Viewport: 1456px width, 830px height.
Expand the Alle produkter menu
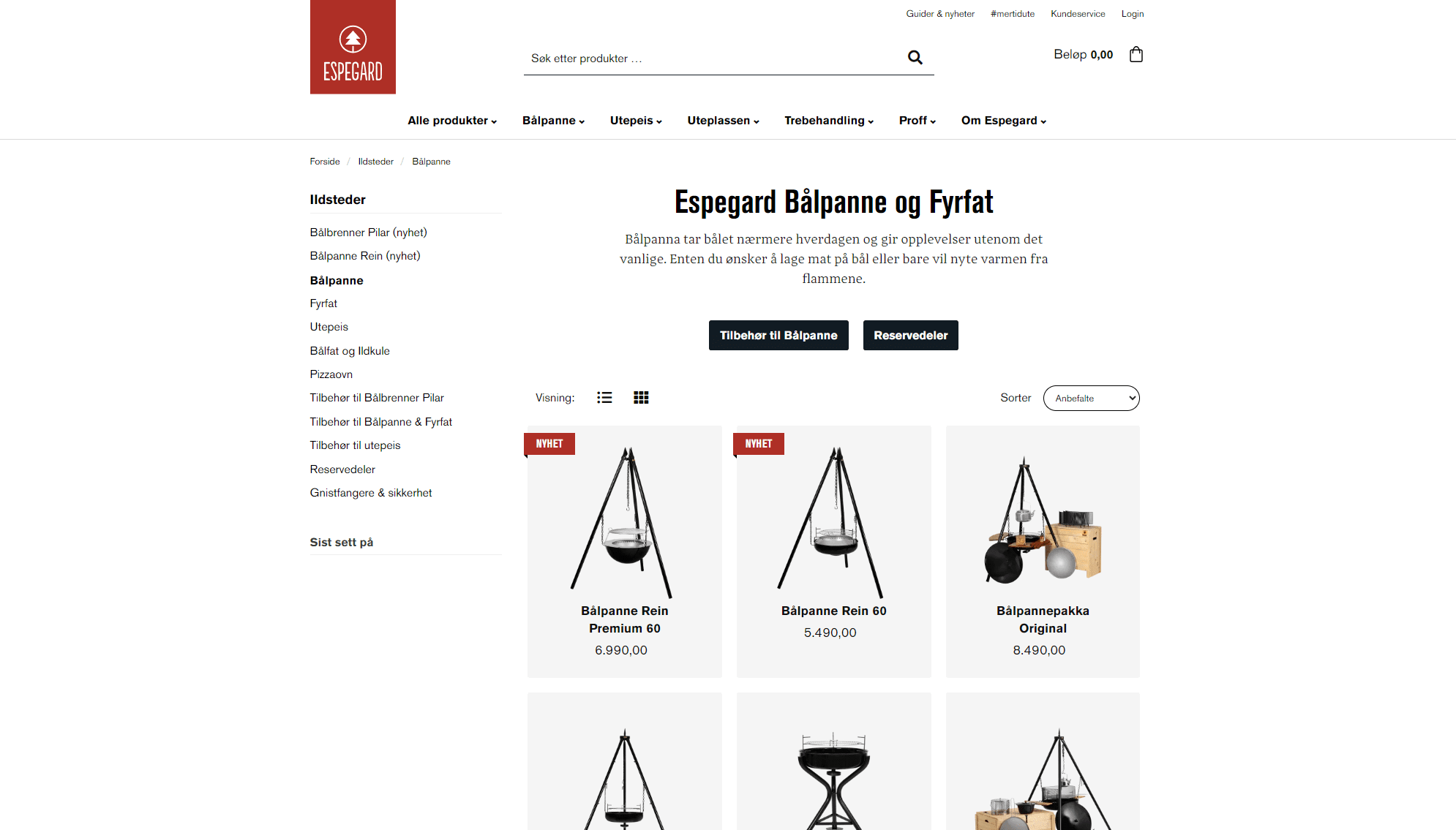[452, 121]
